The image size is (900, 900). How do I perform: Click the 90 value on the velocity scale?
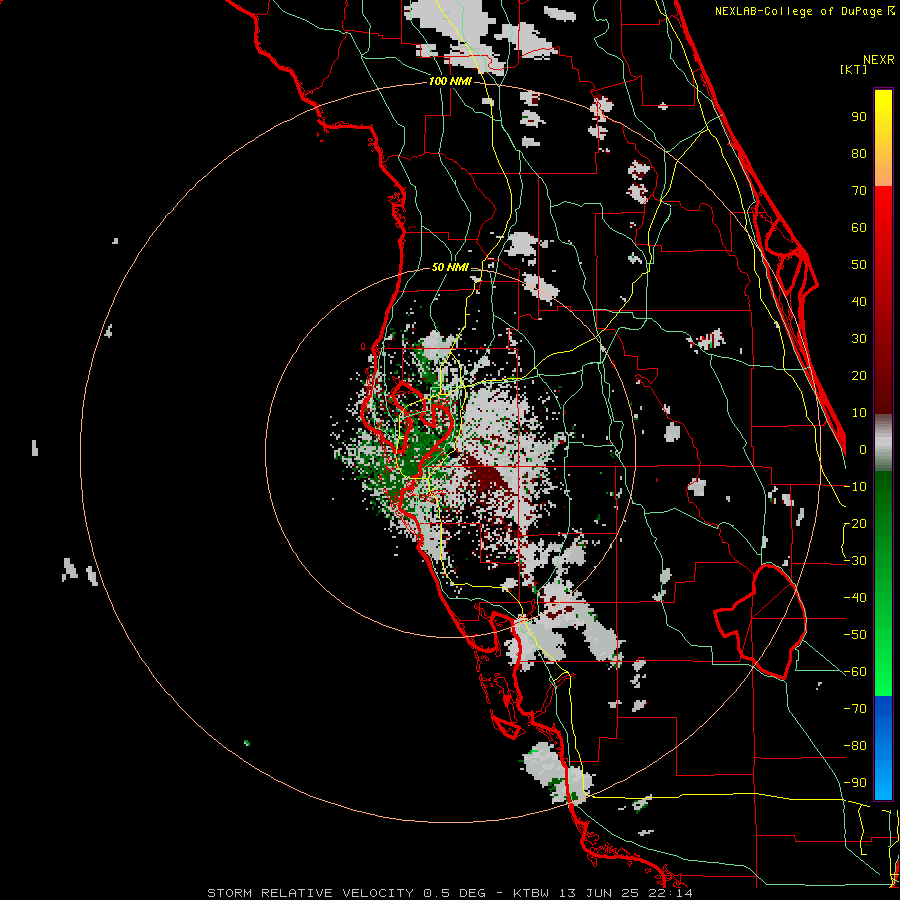(859, 117)
